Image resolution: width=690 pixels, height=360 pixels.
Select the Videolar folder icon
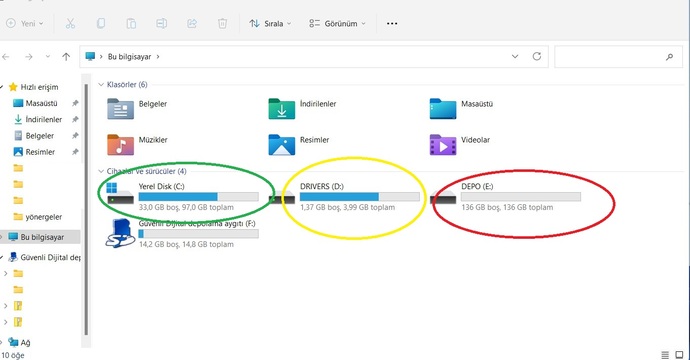pos(443,145)
